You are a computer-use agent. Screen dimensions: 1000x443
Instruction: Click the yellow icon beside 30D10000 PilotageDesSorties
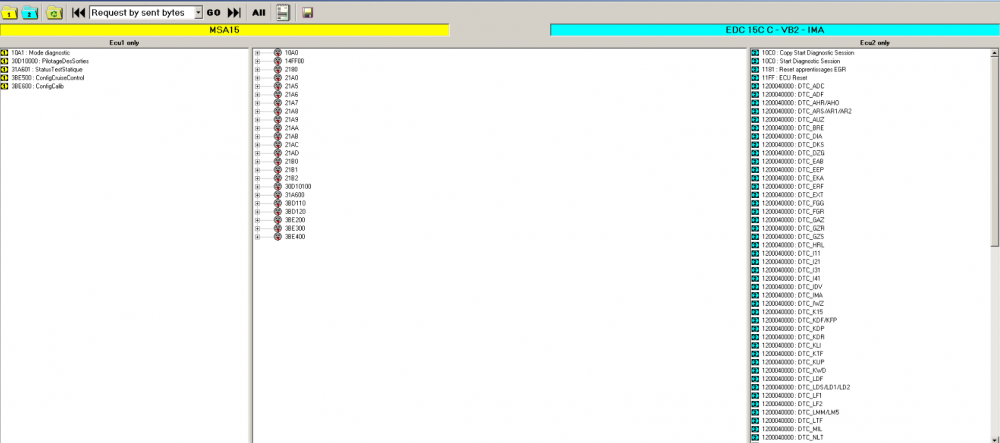pos(4,61)
